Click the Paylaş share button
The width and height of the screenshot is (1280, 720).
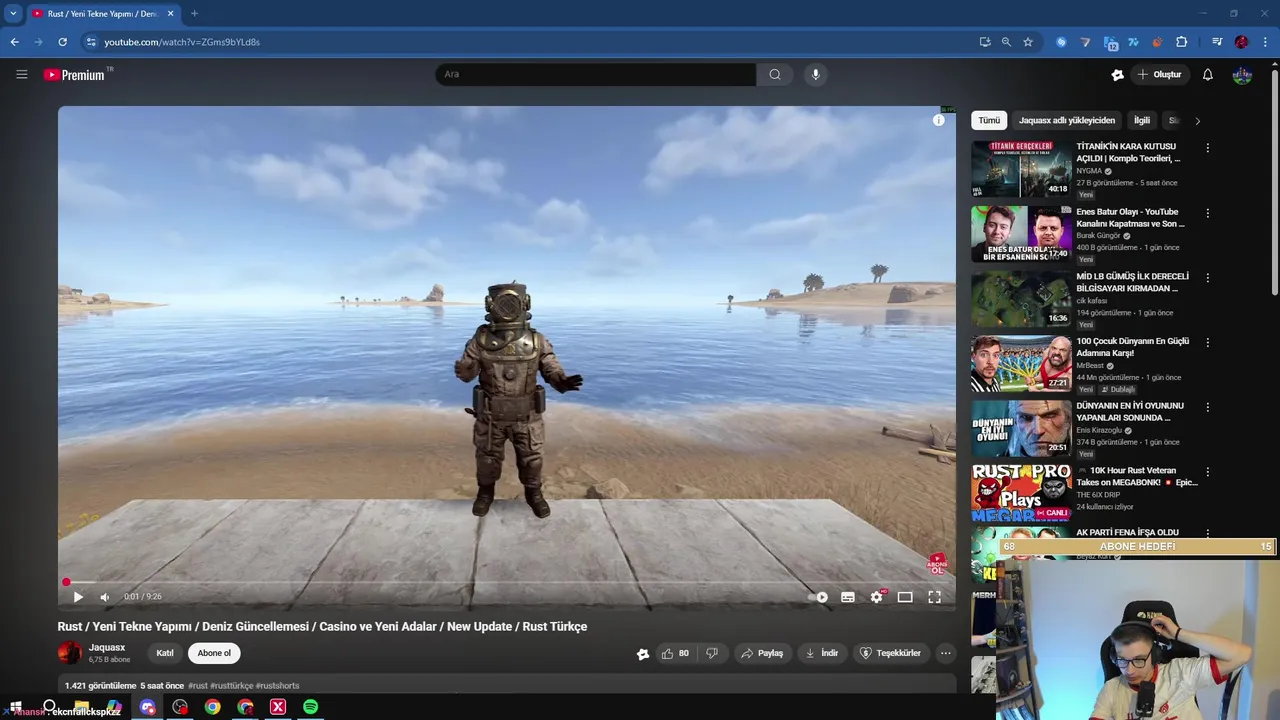[x=761, y=653]
